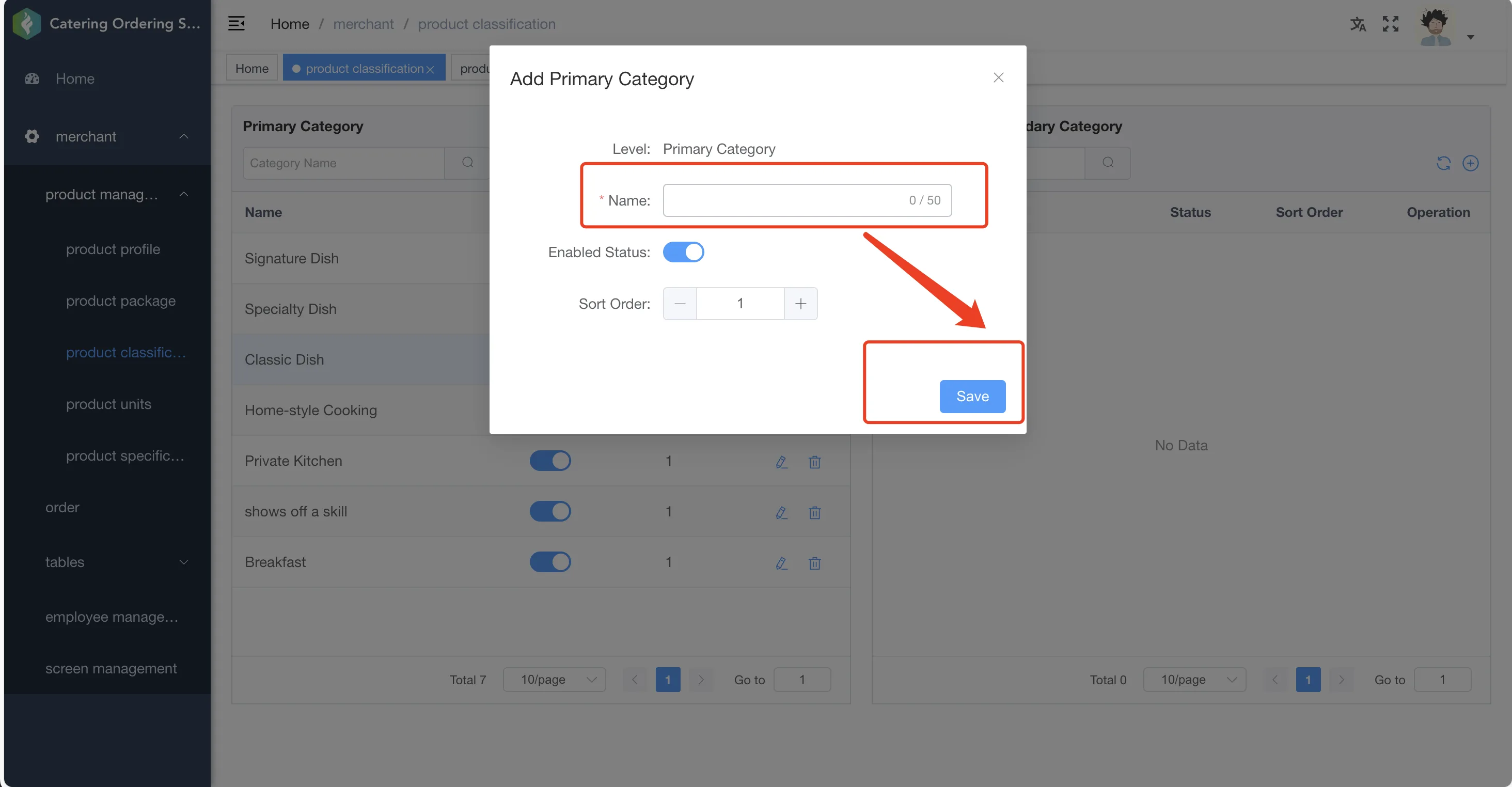
Task: Select page 1 in Primary Category pagination
Action: point(668,679)
